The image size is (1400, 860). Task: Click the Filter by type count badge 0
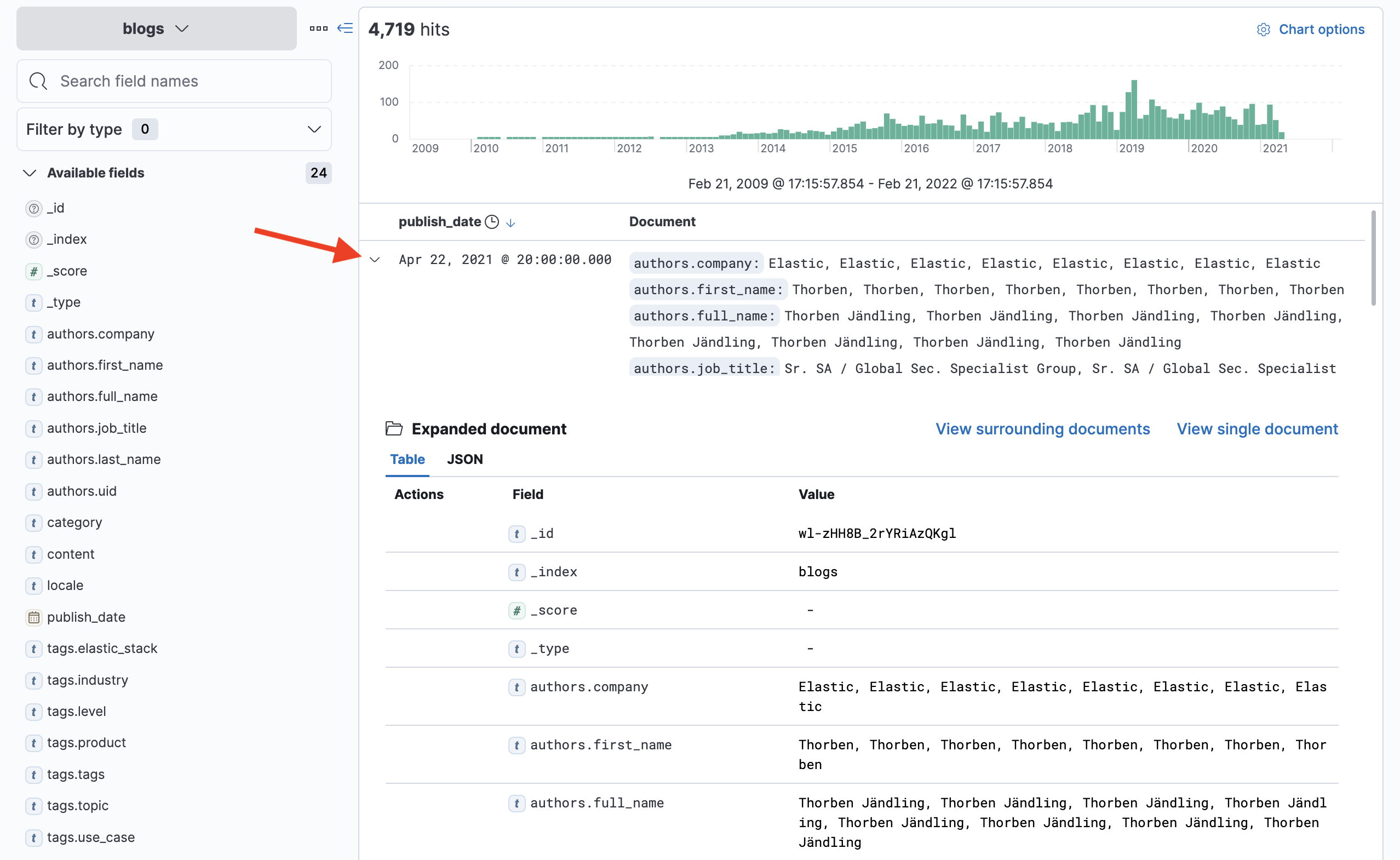(145, 129)
